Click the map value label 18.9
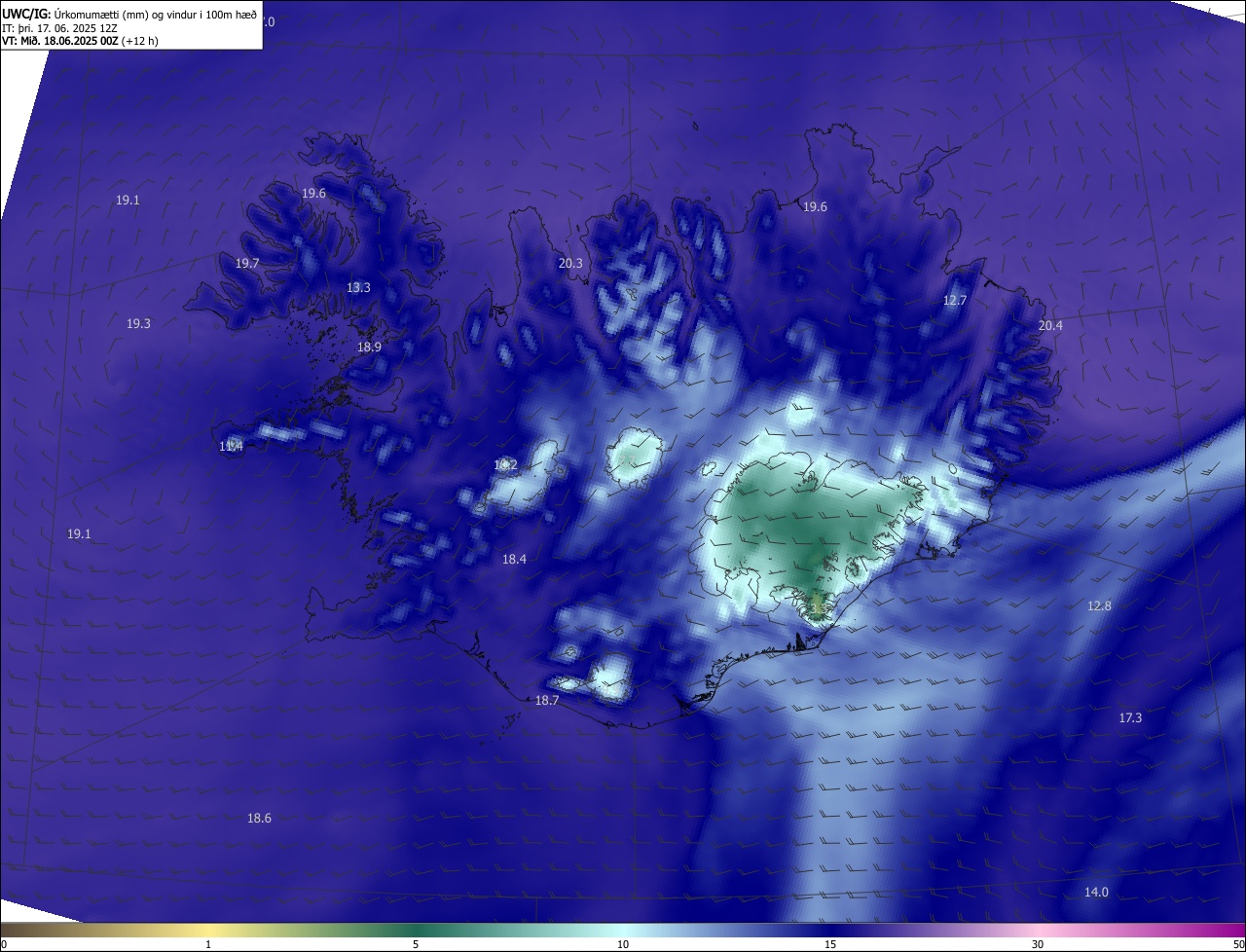The image size is (1246, 952). (x=369, y=347)
